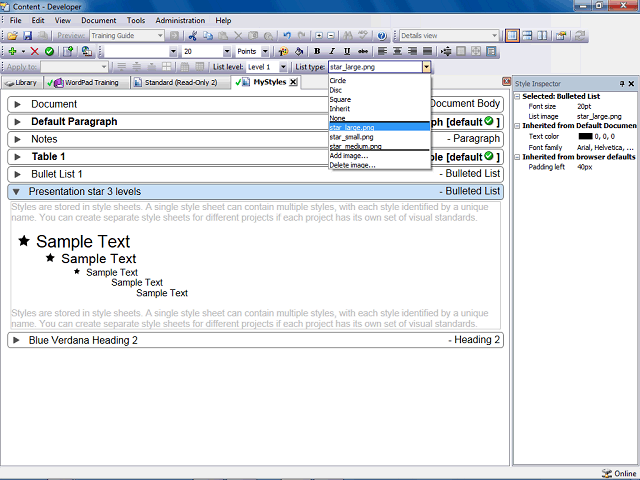The width and height of the screenshot is (640, 480).
Task: Click the Copy icon in top toolbar
Action: coord(208,36)
